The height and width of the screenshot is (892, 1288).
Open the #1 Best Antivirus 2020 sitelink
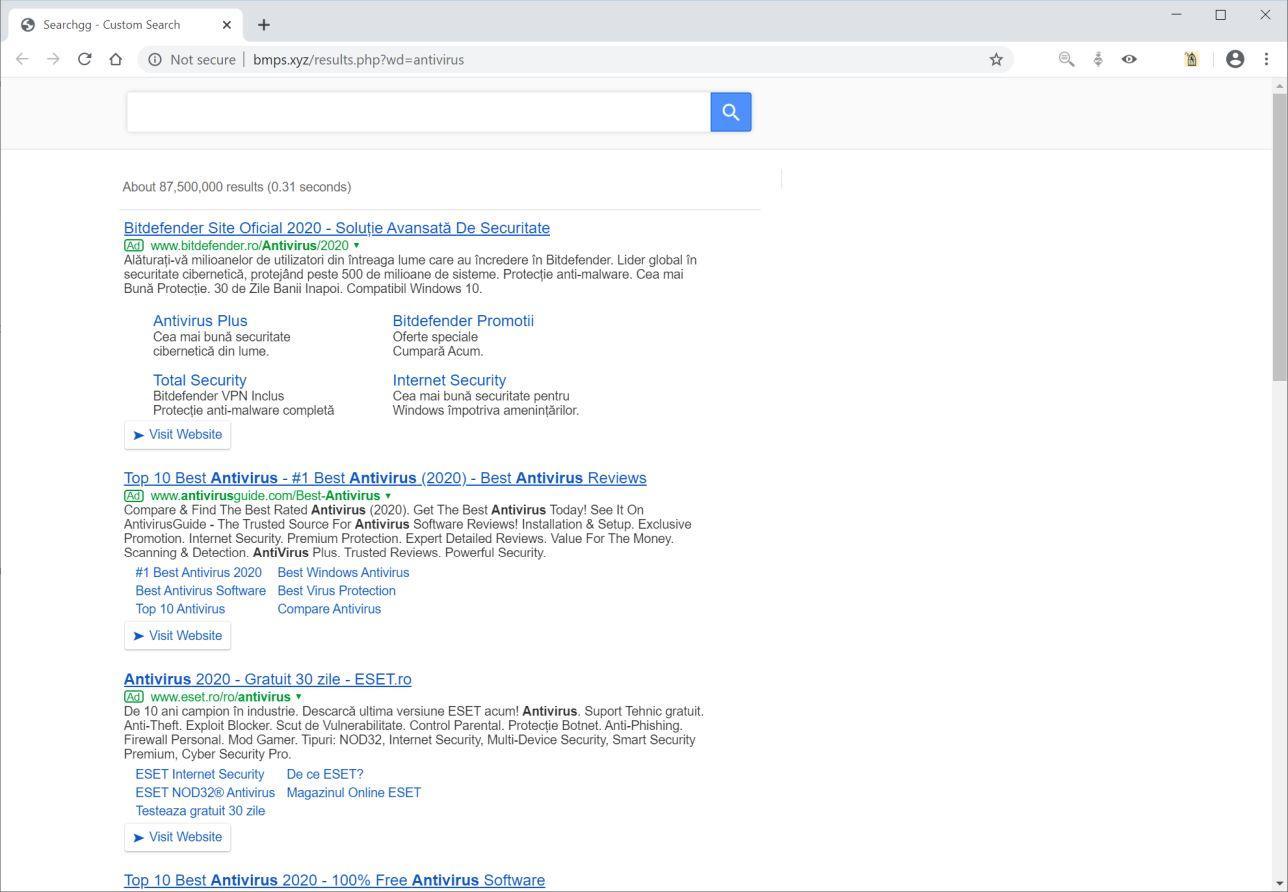pos(199,573)
